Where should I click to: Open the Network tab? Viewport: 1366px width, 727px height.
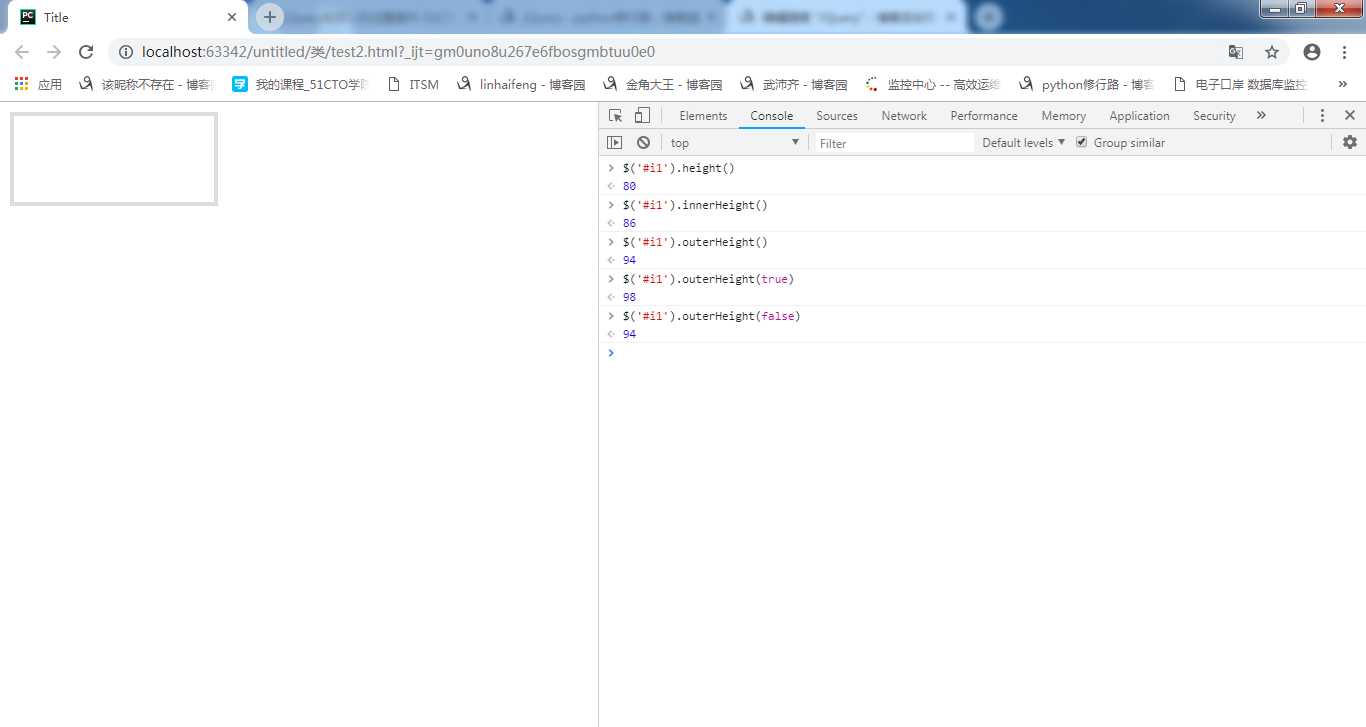(x=904, y=116)
